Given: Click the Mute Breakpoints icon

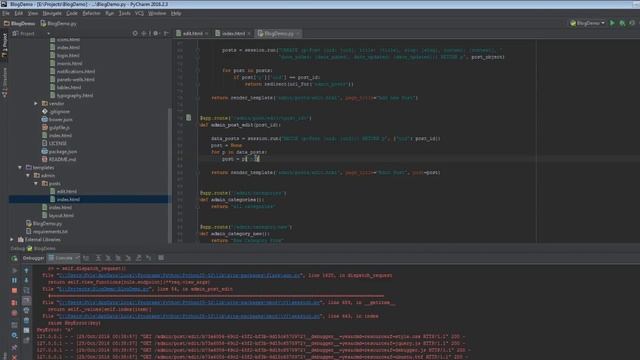Looking at the screenshot, I should [14, 313].
